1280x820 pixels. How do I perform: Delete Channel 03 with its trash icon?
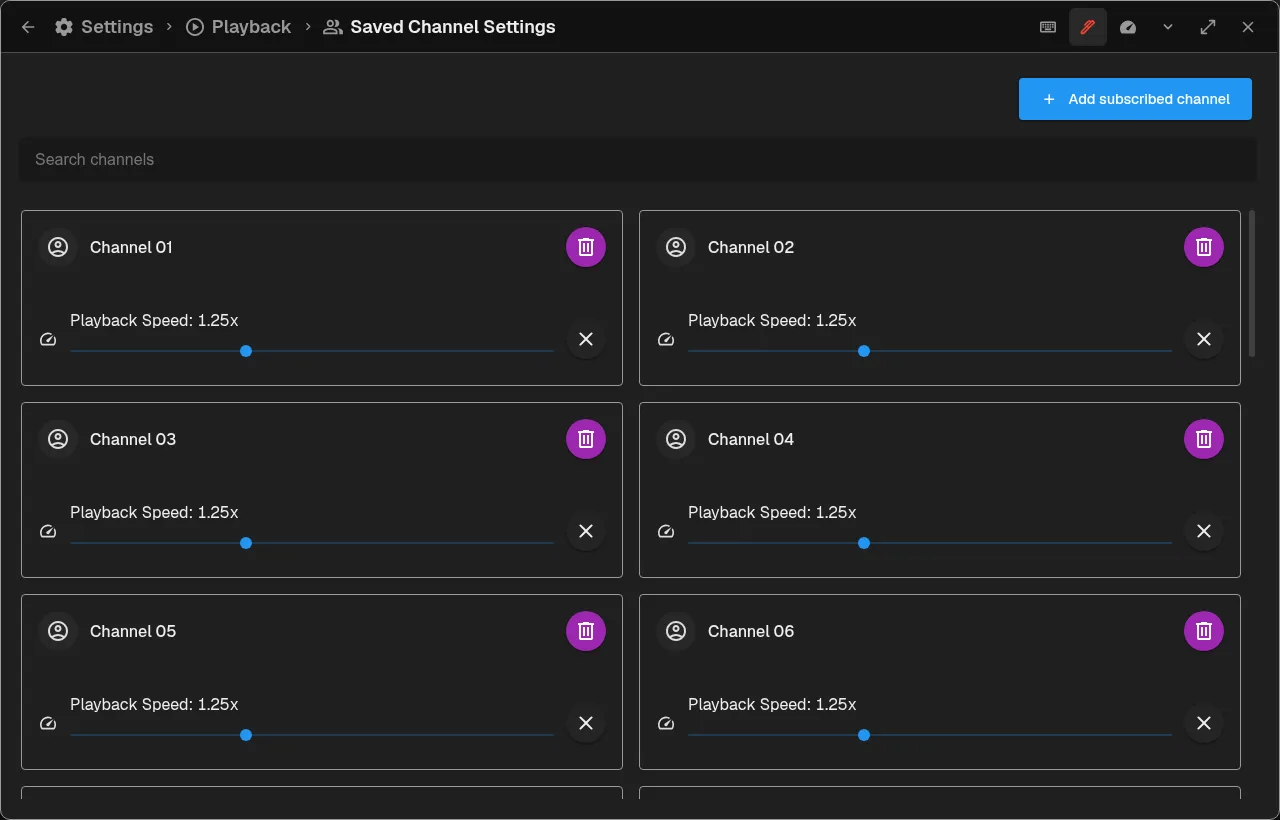(586, 439)
